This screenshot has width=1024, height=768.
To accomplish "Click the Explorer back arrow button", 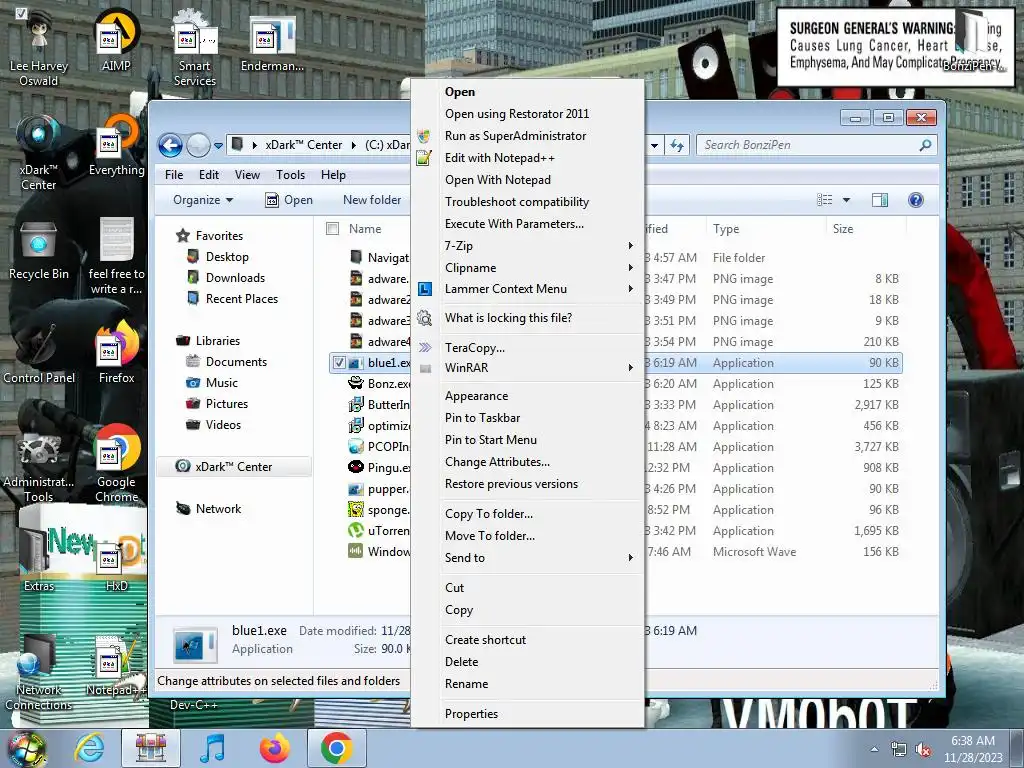I will [x=170, y=145].
